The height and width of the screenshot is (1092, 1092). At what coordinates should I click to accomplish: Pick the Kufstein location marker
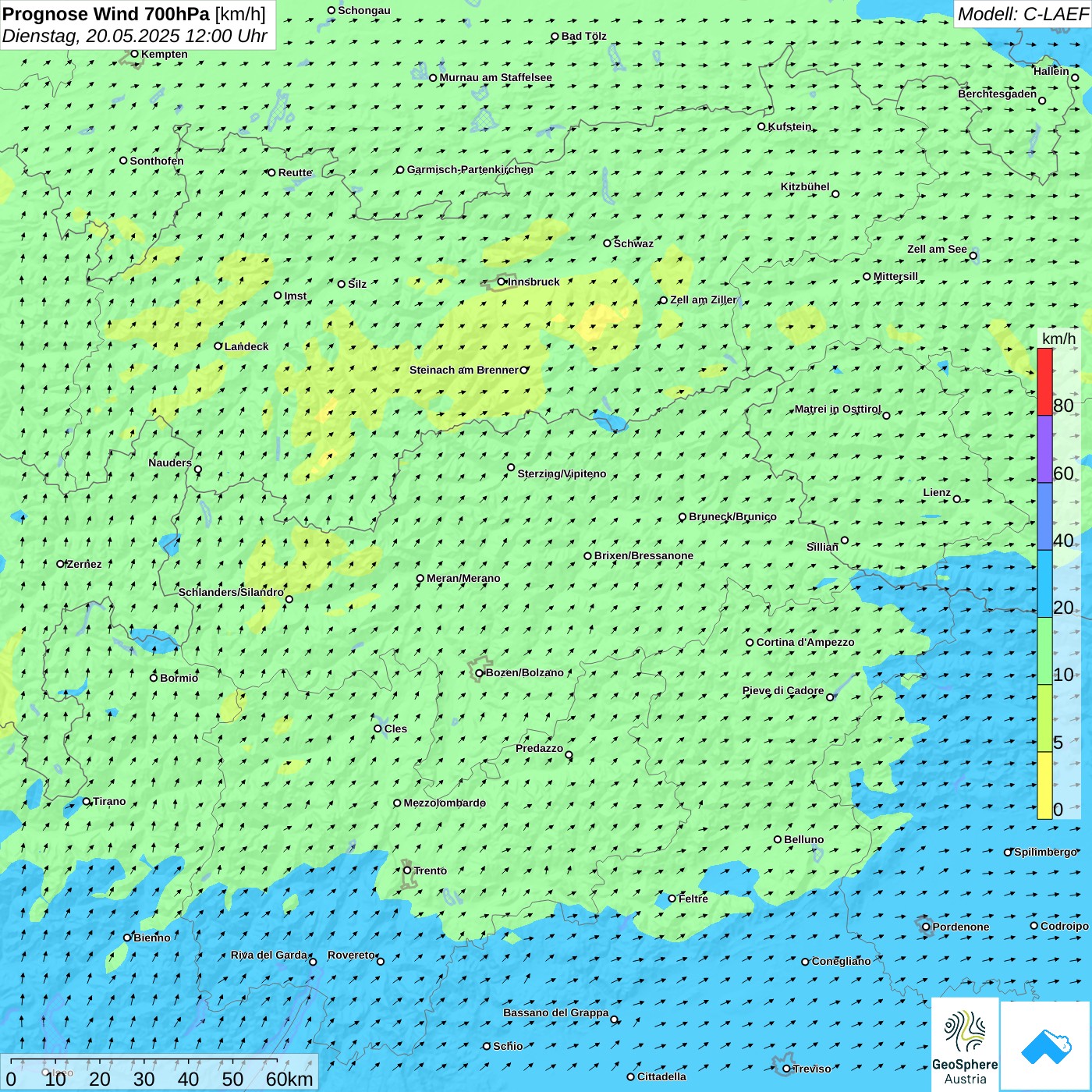pyautogui.click(x=762, y=126)
